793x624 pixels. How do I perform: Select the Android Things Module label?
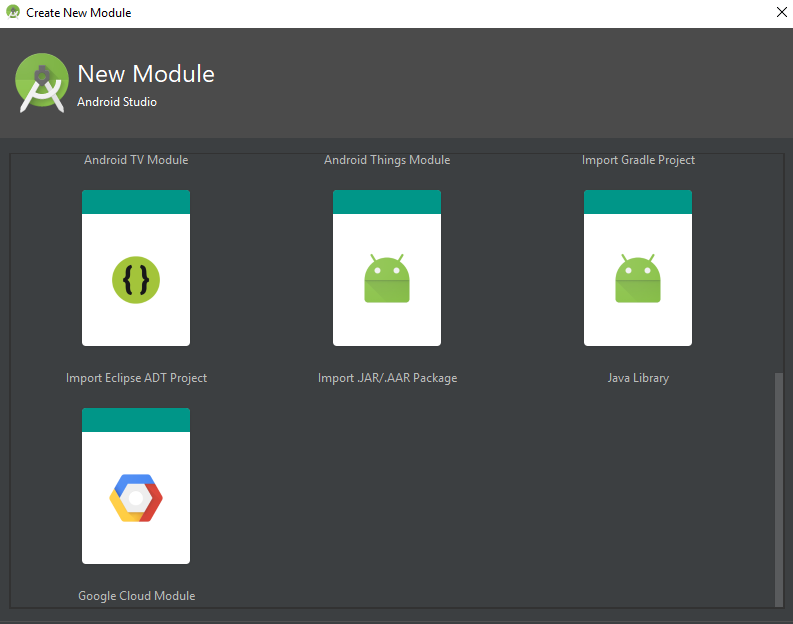[x=387, y=160]
